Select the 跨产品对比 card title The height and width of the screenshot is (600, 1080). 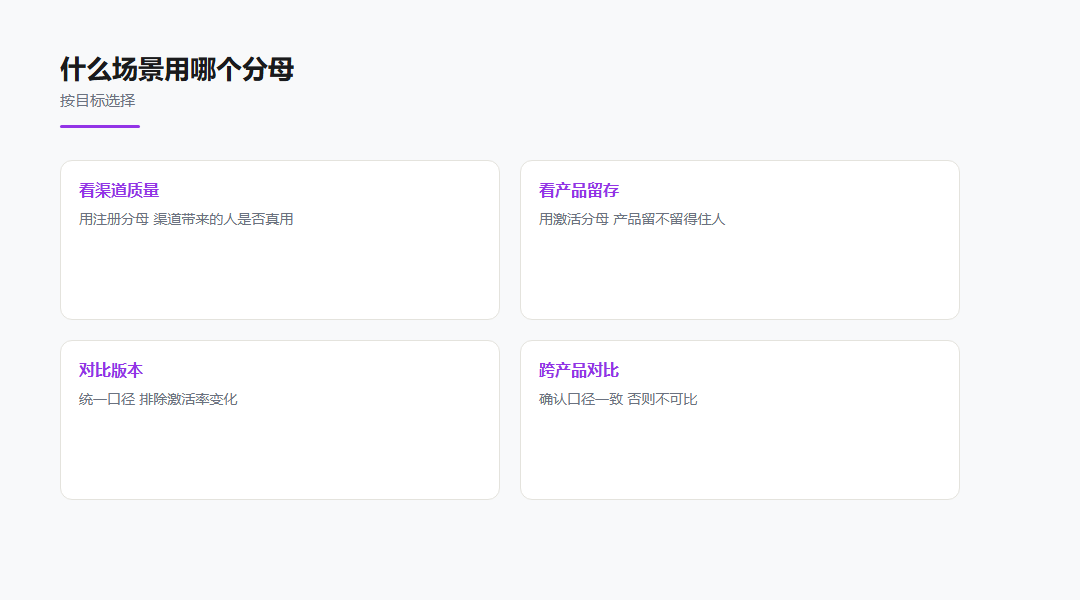[579, 370]
